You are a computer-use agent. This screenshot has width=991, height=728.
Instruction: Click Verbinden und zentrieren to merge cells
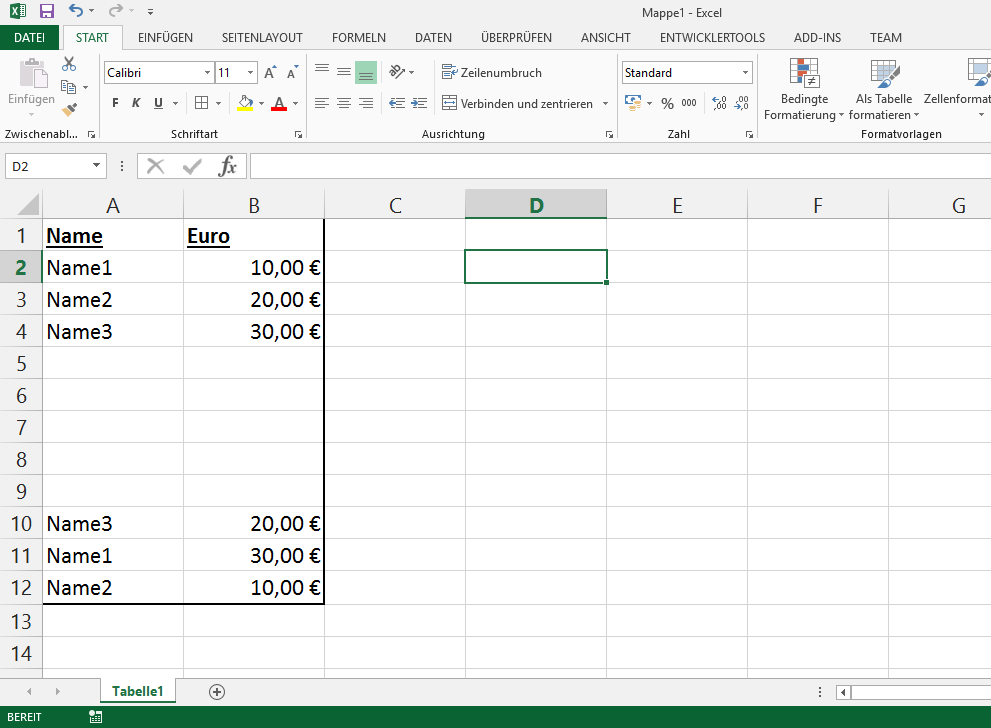(520, 103)
